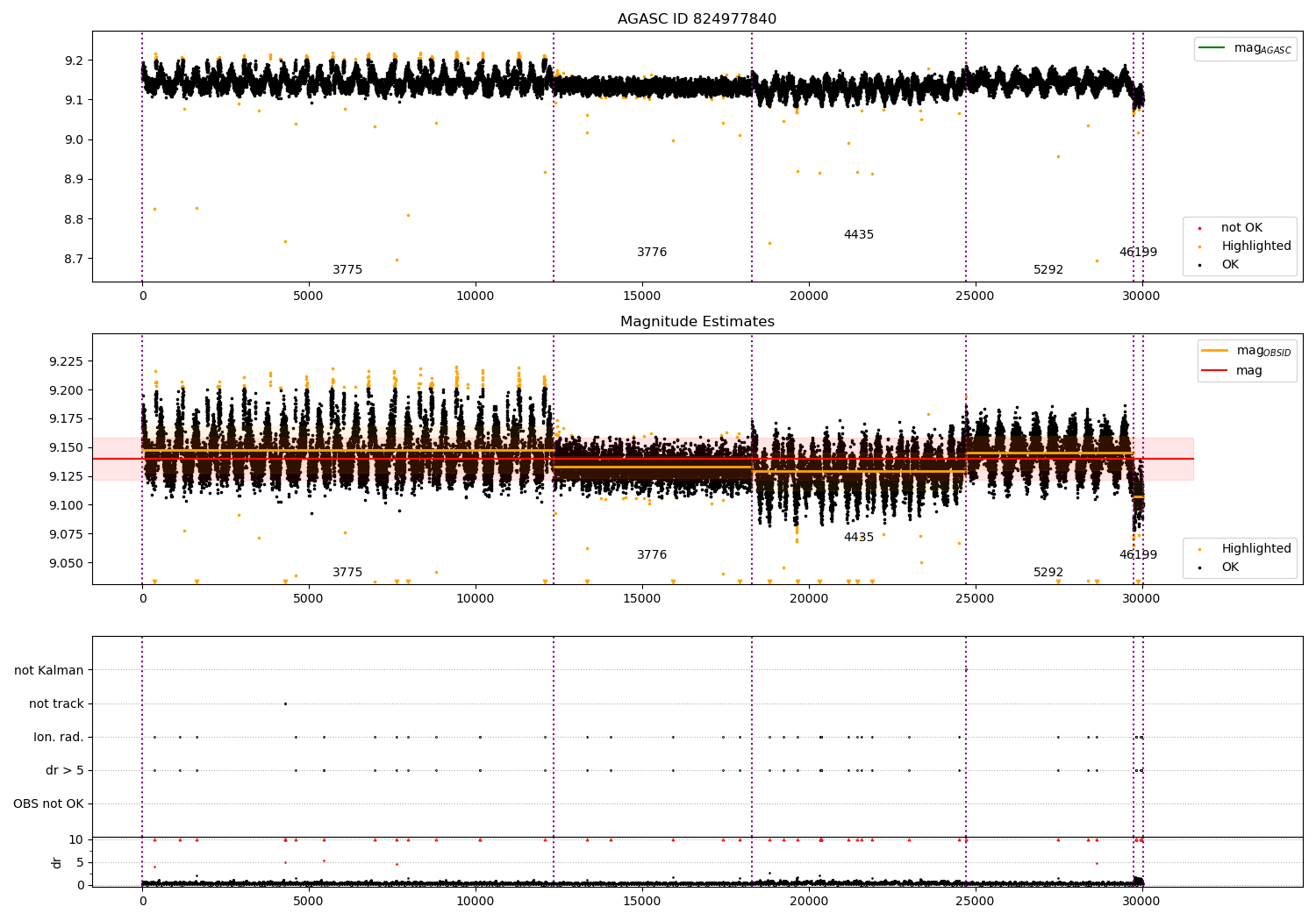
Task: Select the red 'mag' legend entry in middle plot
Action: click(1233, 371)
